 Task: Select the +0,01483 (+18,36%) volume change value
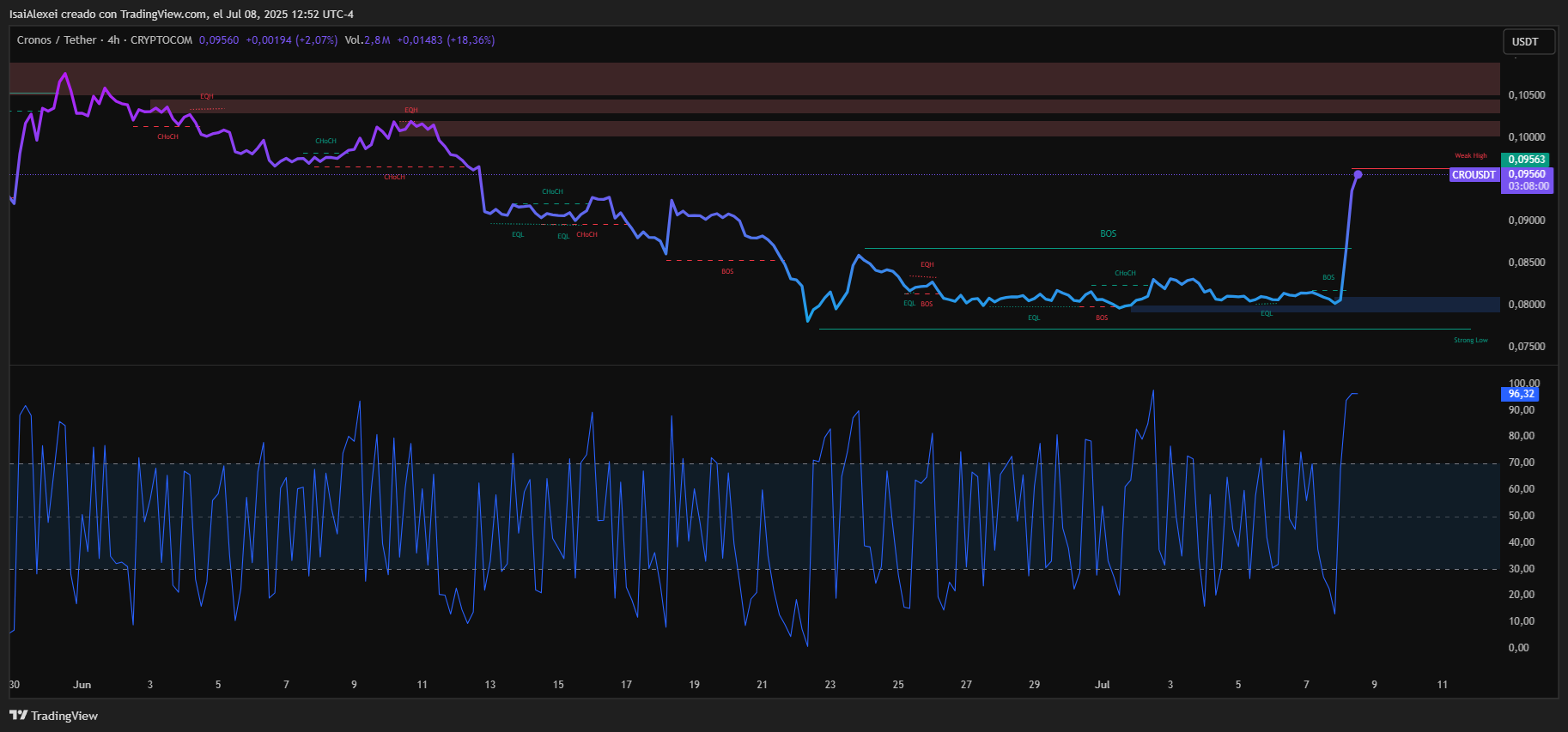(446, 40)
